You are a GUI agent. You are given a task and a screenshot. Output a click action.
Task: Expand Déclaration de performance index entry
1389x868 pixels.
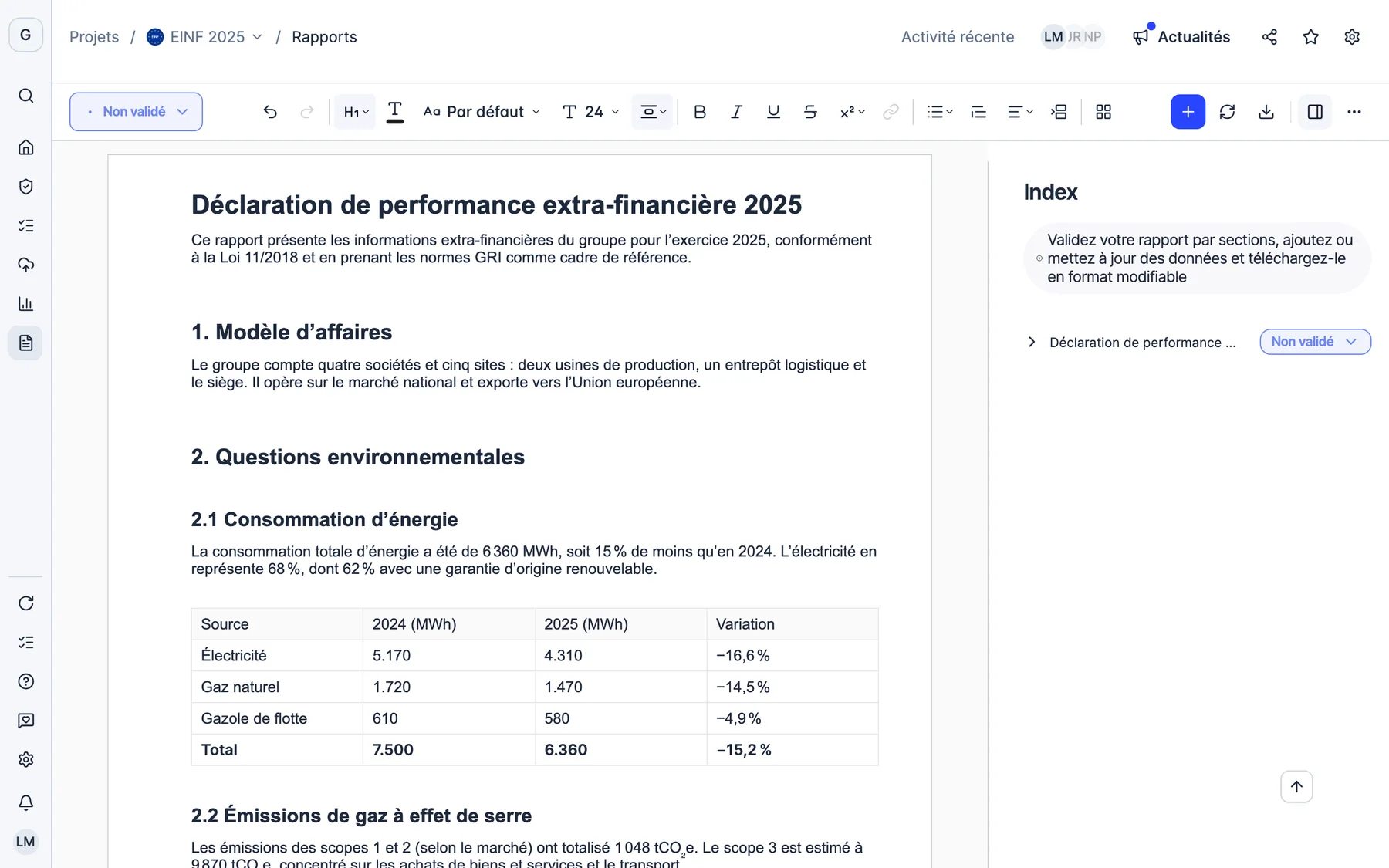(x=1032, y=342)
